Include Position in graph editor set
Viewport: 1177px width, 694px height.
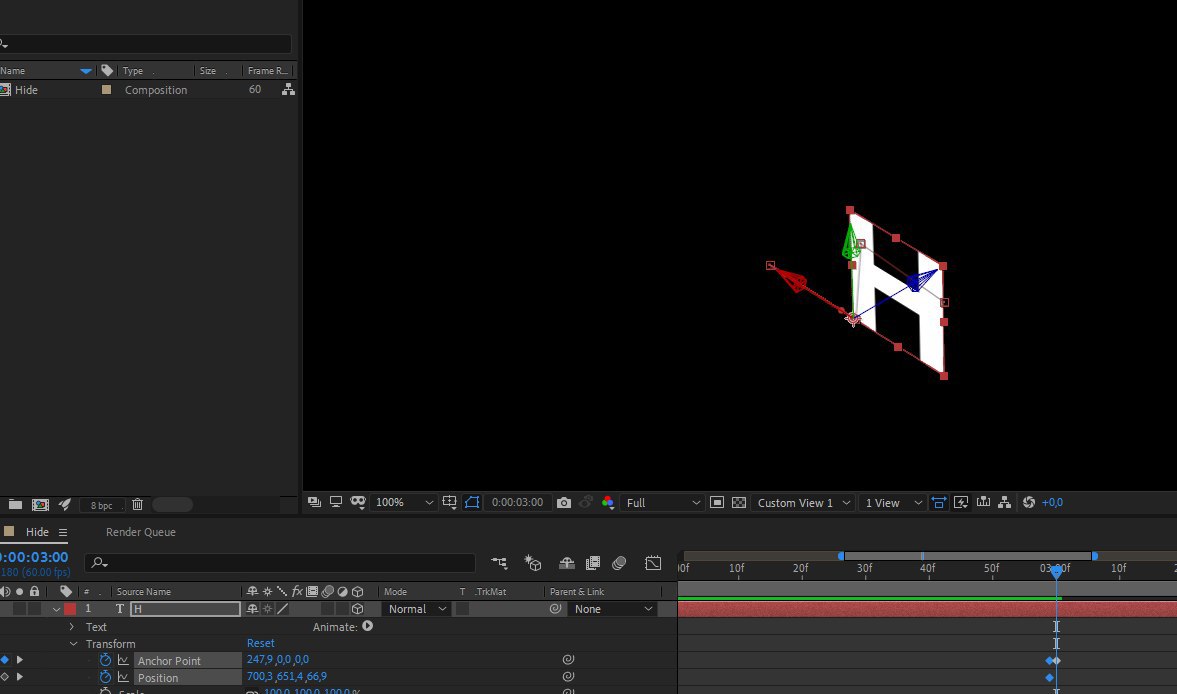pos(123,677)
